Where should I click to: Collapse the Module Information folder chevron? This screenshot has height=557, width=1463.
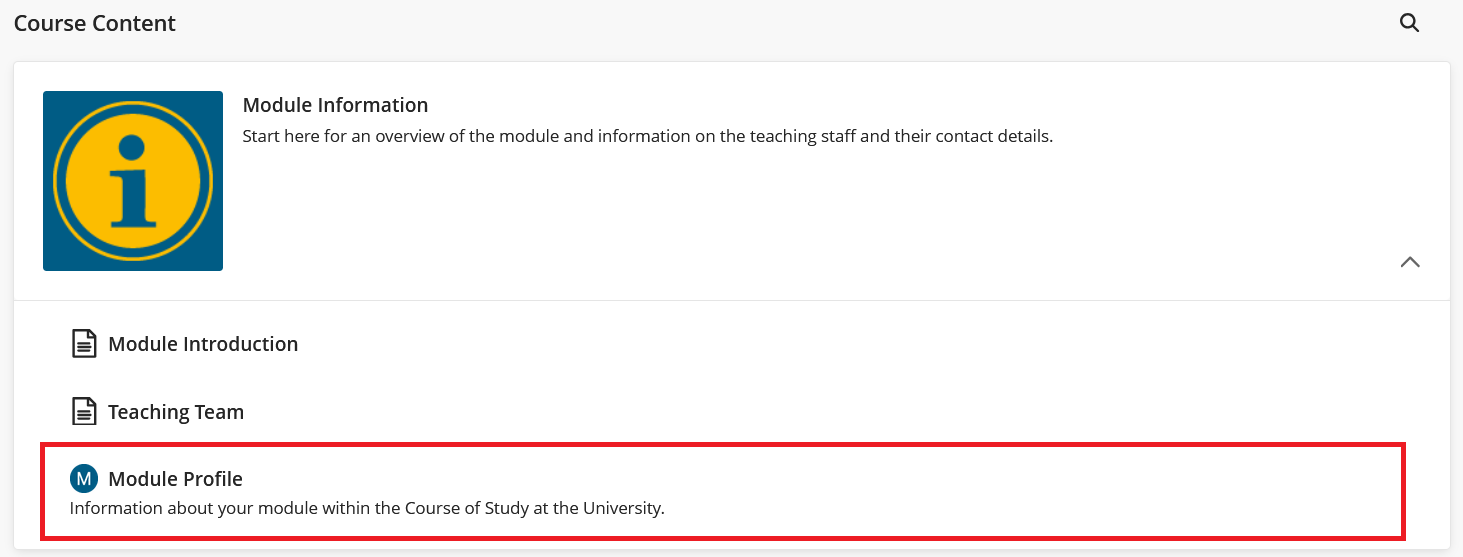1410,262
